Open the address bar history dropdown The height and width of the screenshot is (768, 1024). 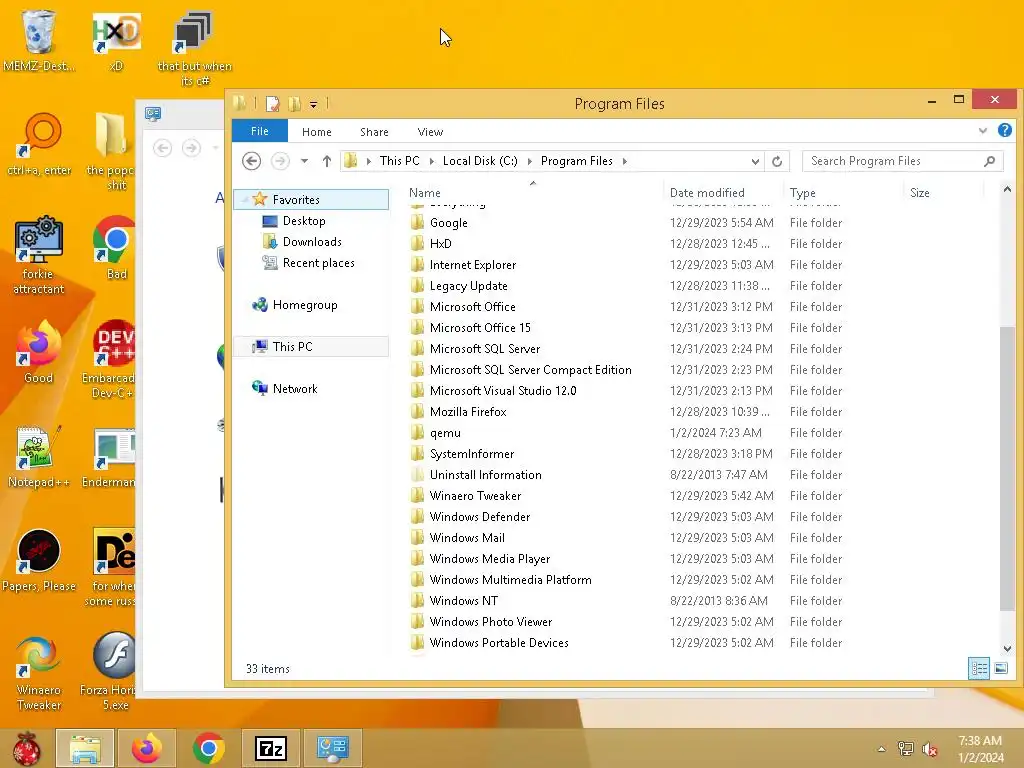755,161
